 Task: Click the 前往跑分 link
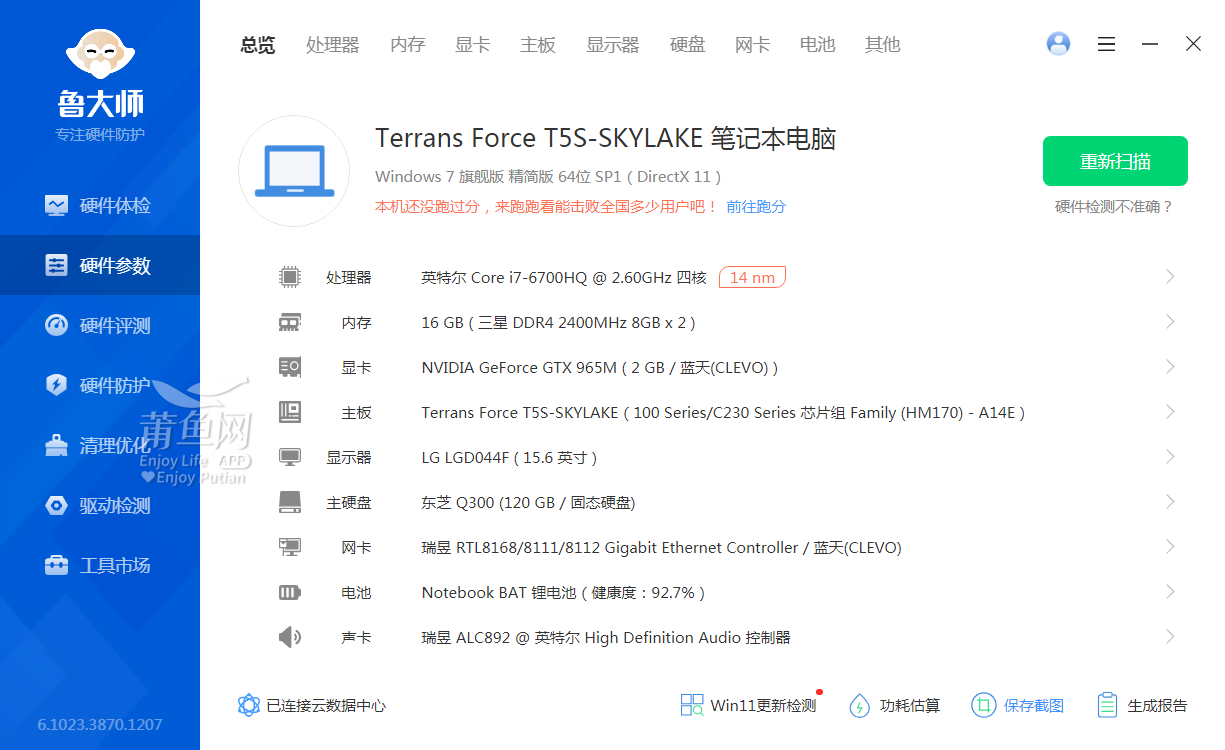(x=756, y=207)
